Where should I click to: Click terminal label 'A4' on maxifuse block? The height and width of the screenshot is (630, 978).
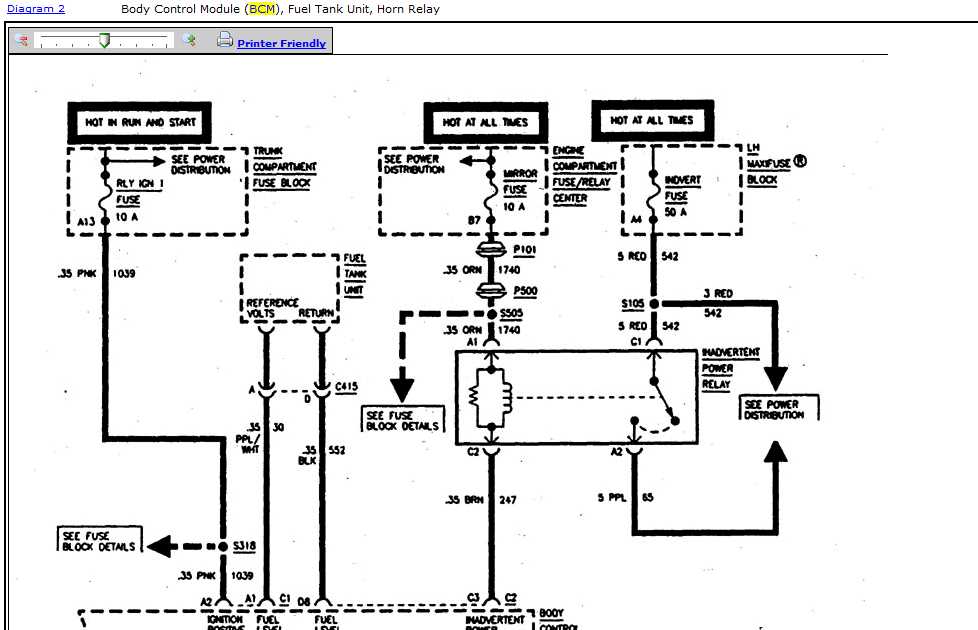tap(636, 219)
